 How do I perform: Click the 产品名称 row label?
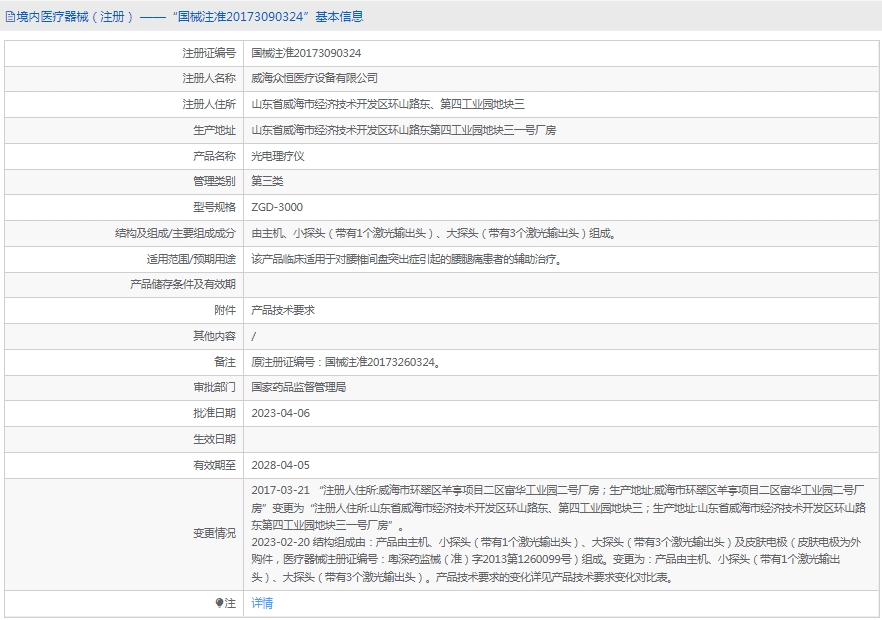click(x=214, y=156)
